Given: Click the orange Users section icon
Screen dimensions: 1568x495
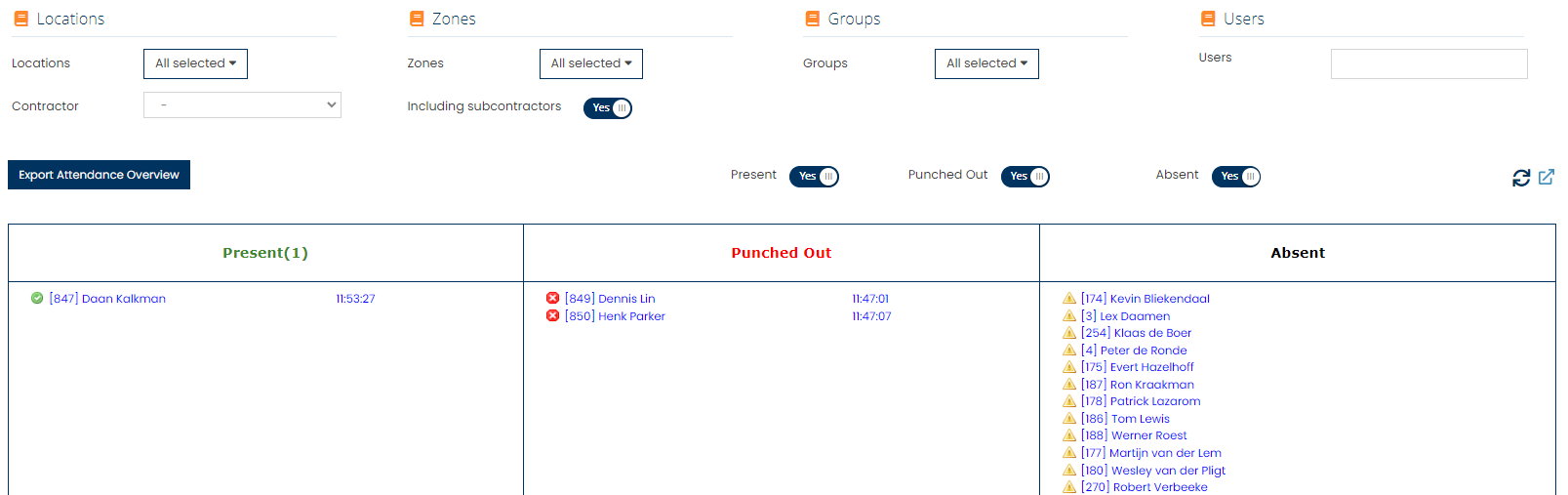Looking at the screenshot, I should click(x=1208, y=19).
